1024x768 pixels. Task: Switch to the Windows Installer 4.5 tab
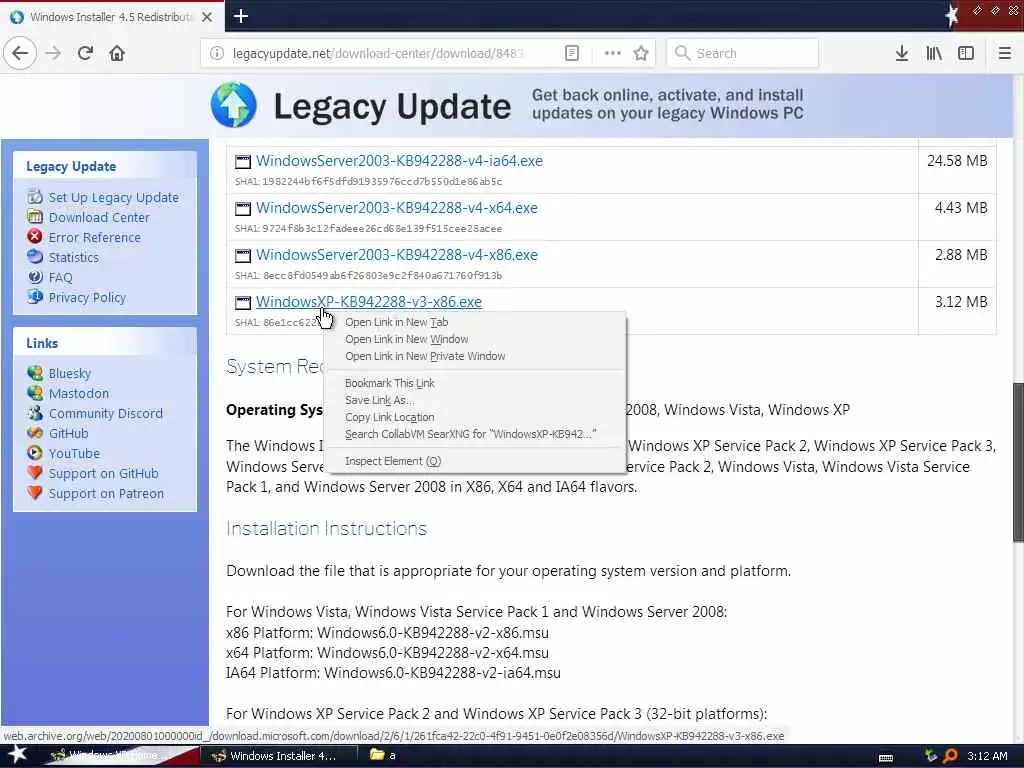tap(112, 17)
